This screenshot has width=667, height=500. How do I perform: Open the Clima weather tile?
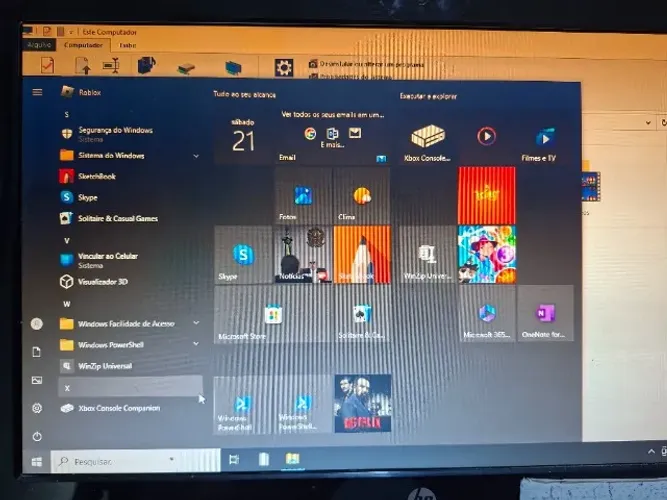point(362,195)
